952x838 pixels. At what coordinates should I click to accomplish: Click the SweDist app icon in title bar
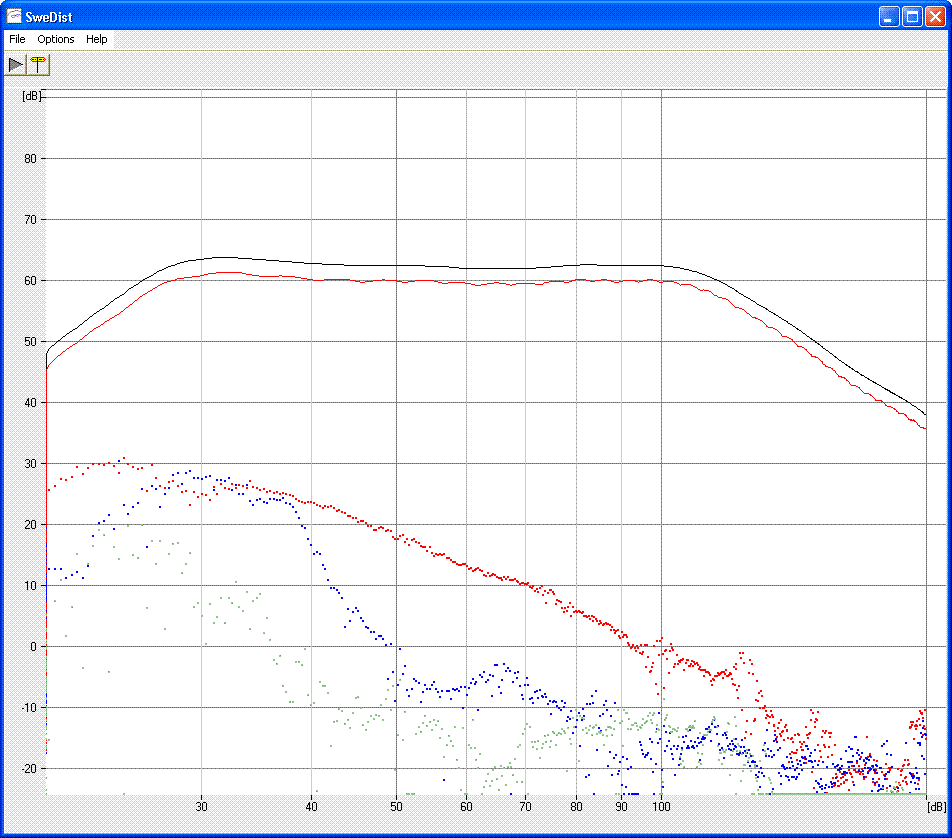pyautogui.click(x=13, y=16)
